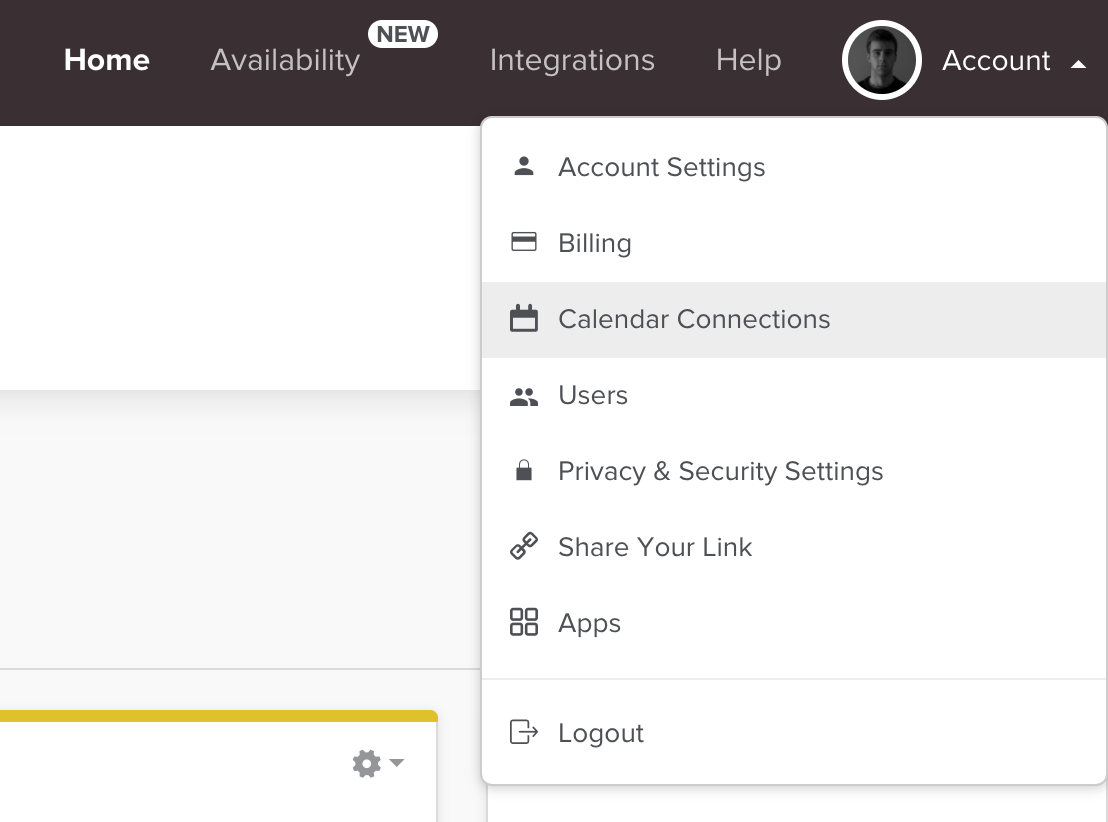Click the profile avatar photo
This screenshot has width=1108, height=822.
[x=881, y=61]
